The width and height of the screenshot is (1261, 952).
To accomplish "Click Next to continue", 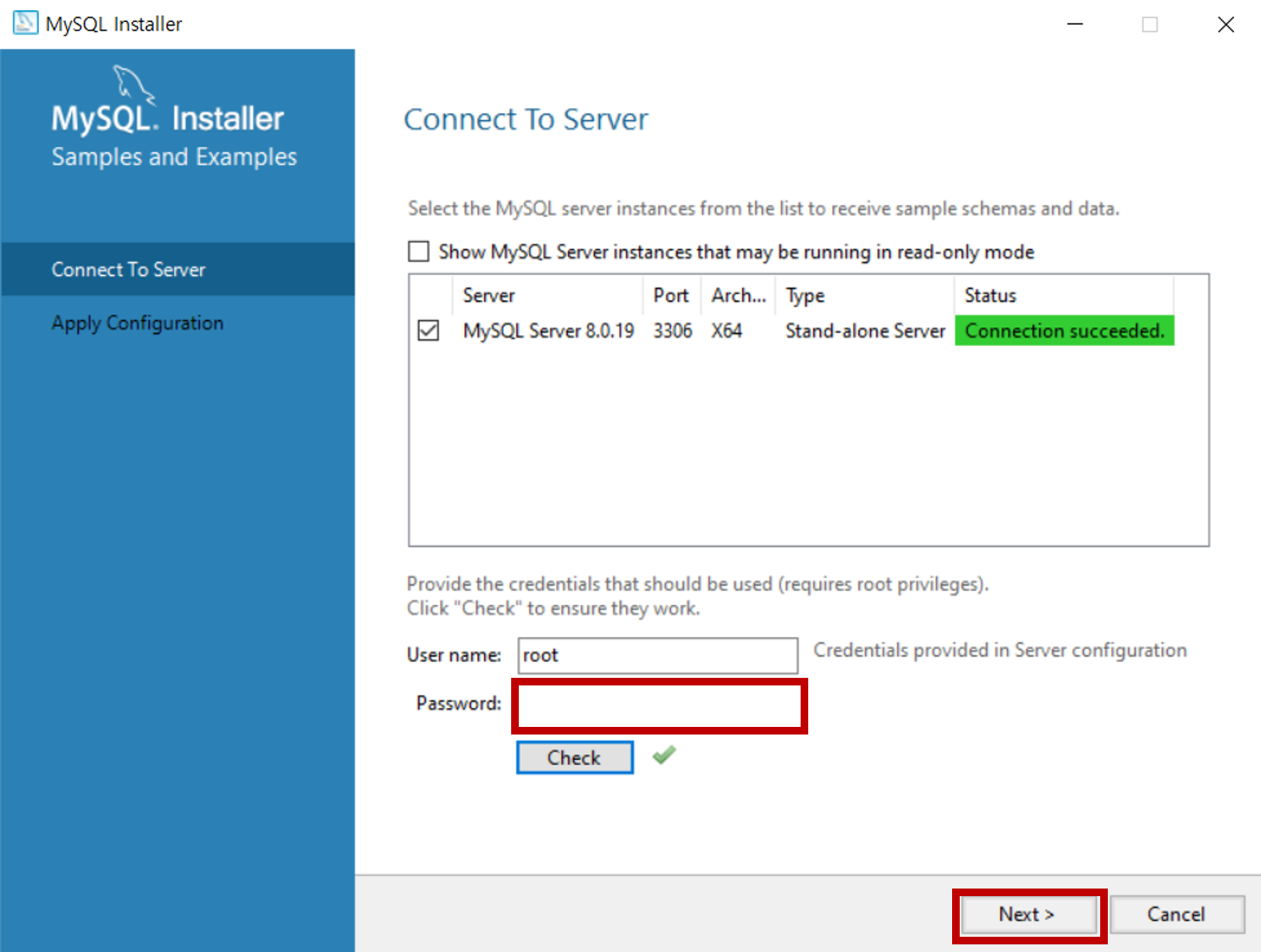I will [1028, 915].
